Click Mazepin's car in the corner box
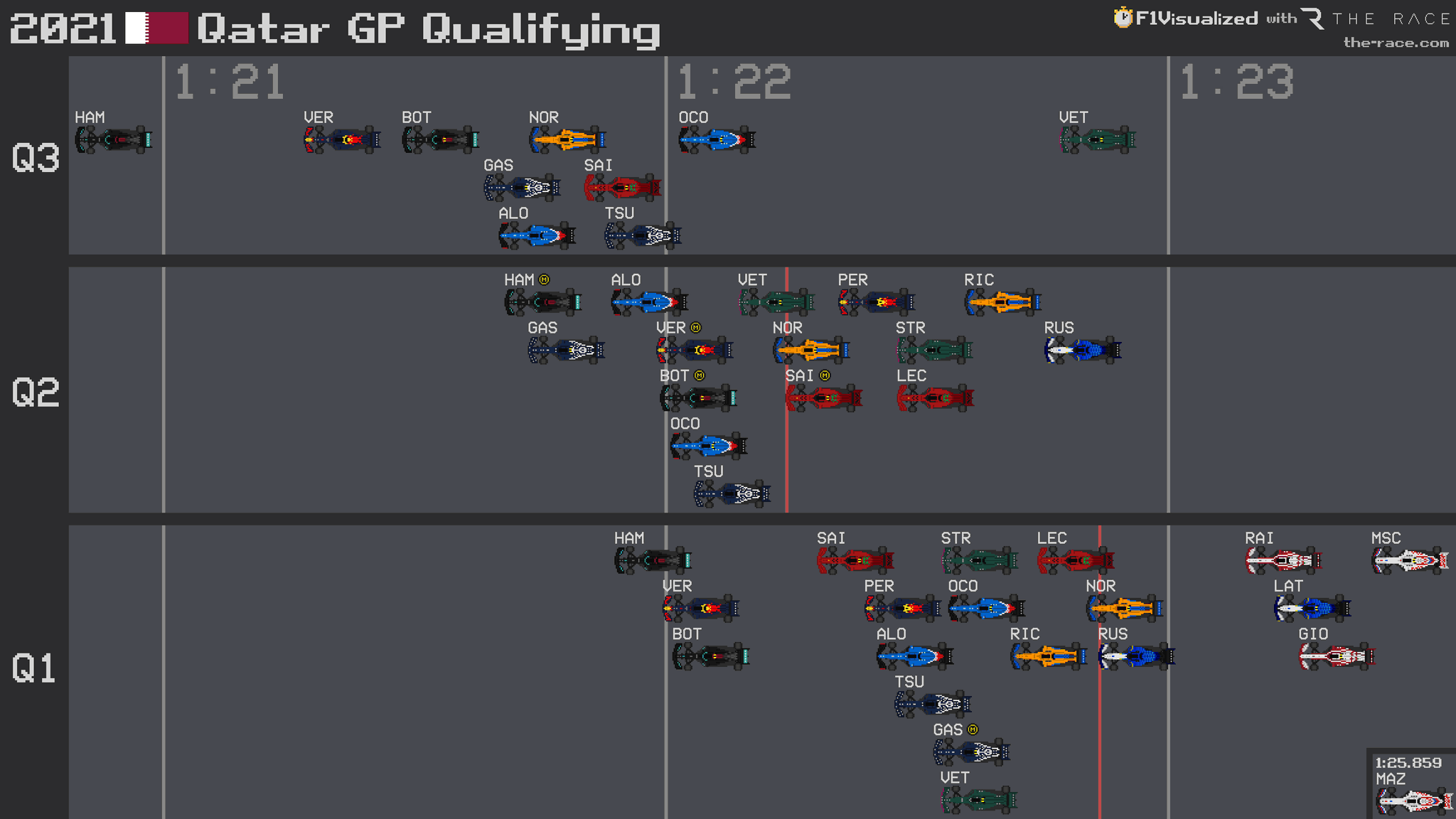 coord(1415,801)
